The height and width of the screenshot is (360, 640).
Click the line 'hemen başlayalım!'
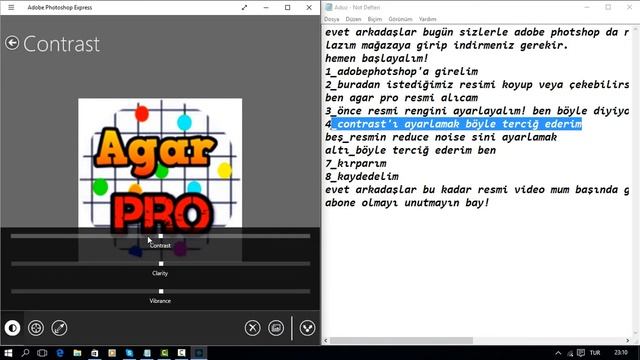click(x=376, y=58)
